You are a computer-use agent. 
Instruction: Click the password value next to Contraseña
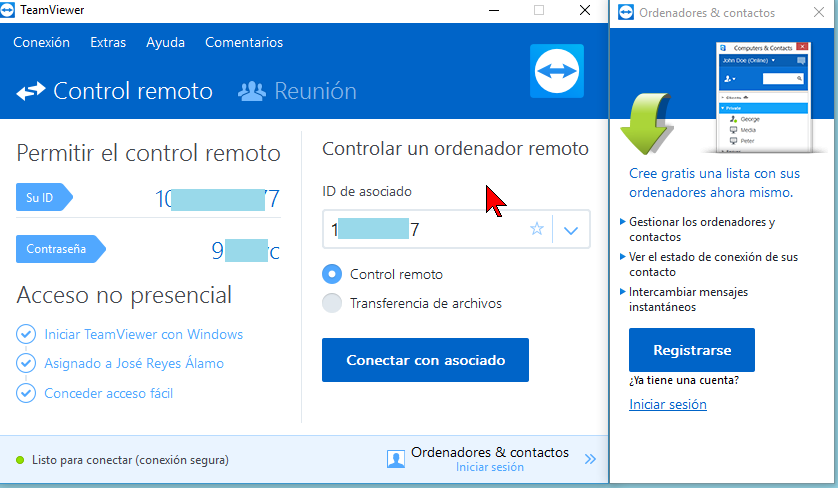click(x=245, y=250)
